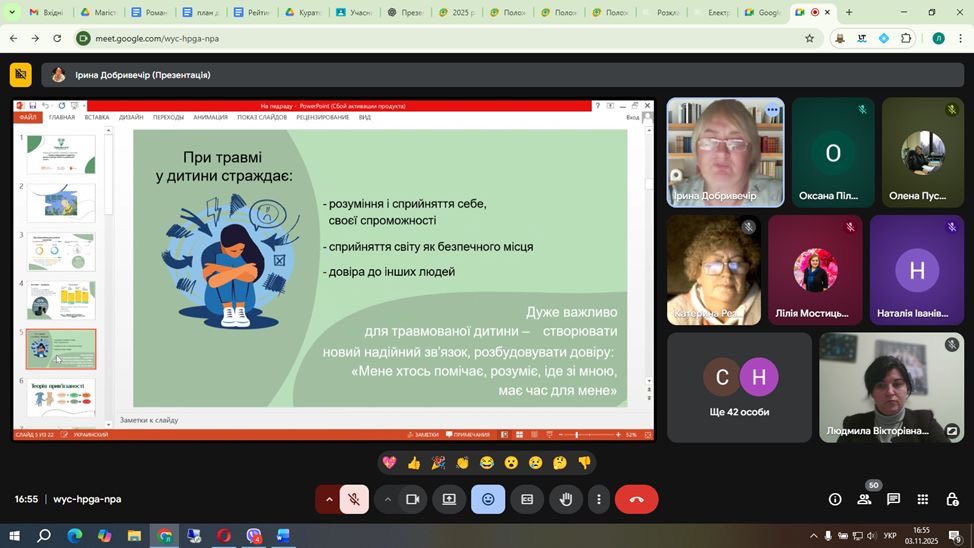Send the heart emoji reaction
Screen dimensions: 974x548
[x=389, y=462]
